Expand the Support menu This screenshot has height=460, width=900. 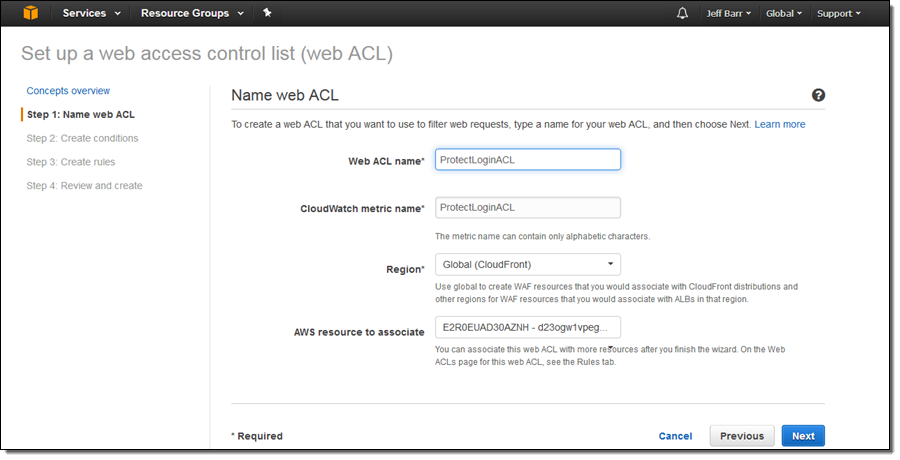pyautogui.click(x=838, y=13)
